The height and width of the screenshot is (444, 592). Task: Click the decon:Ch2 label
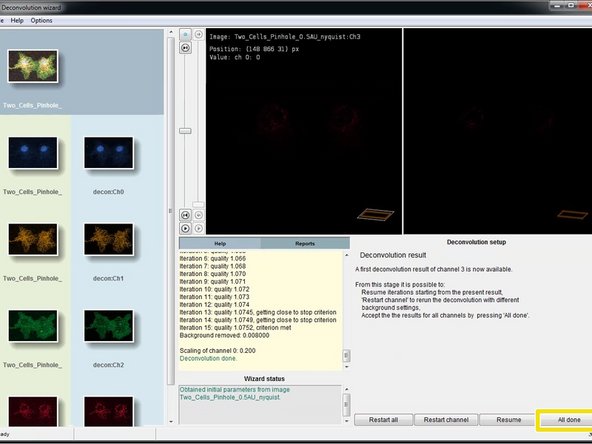(x=108, y=365)
